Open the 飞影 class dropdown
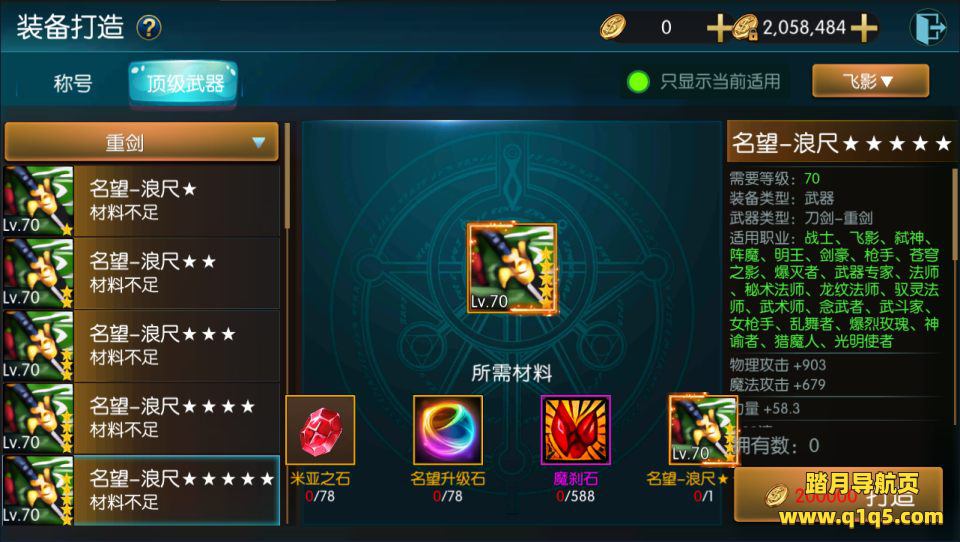The height and width of the screenshot is (542, 960). (870, 81)
